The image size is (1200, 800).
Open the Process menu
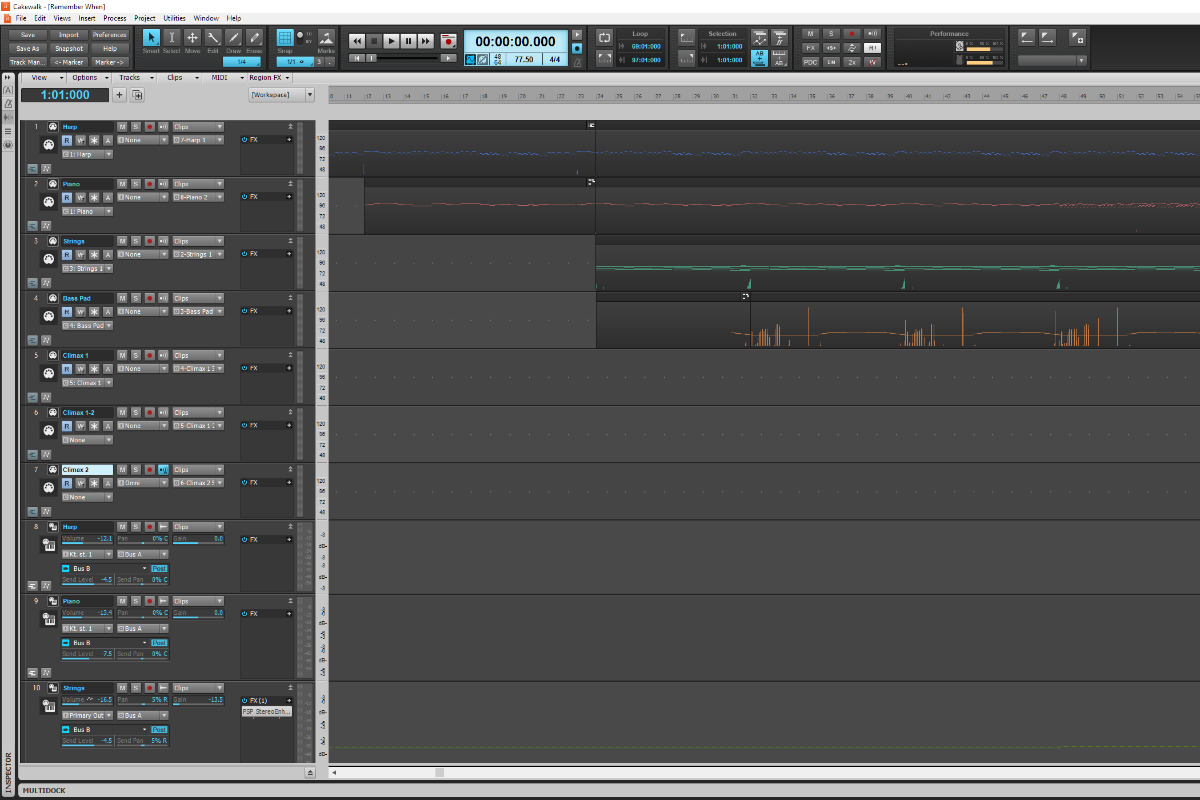click(x=114, y=18)
